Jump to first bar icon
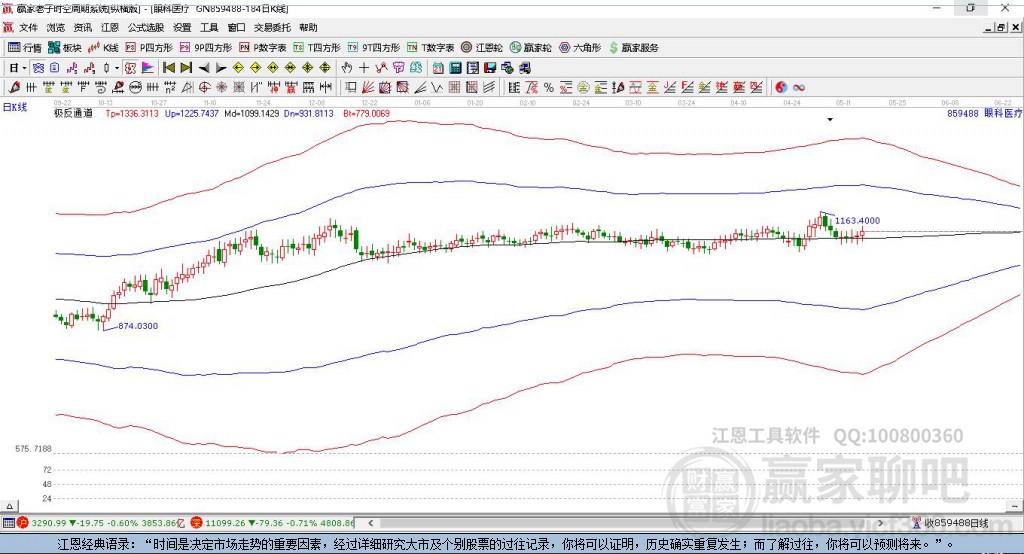 coord(168,68)
